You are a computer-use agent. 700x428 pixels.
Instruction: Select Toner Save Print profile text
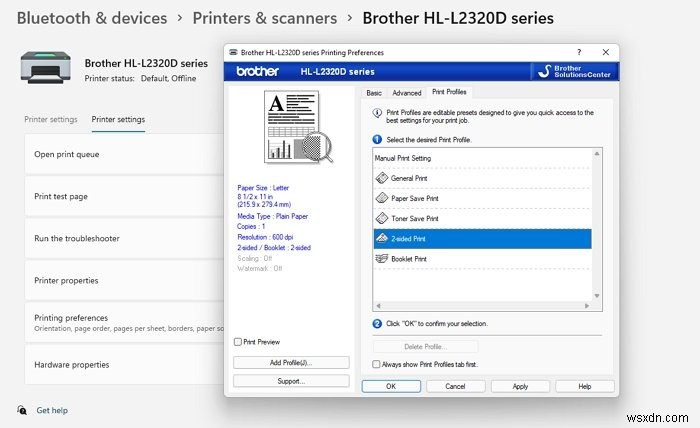coord(415,218)
